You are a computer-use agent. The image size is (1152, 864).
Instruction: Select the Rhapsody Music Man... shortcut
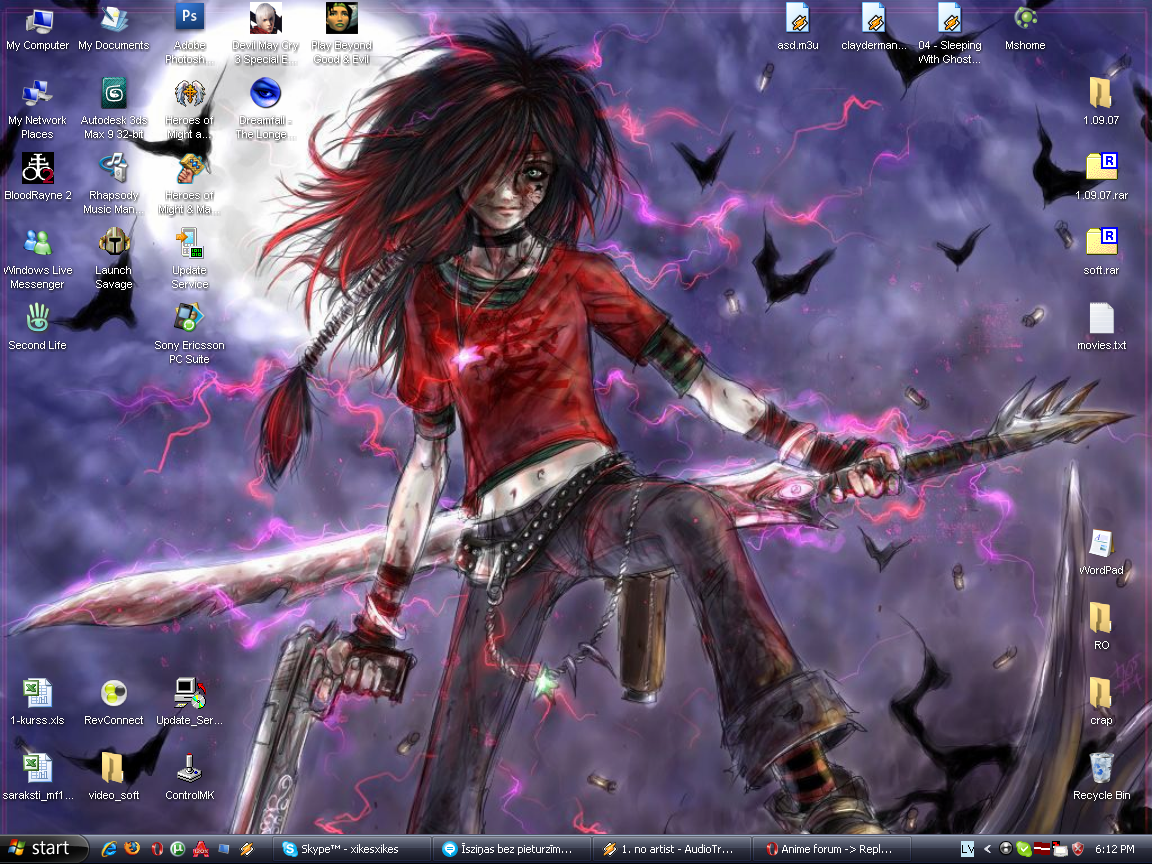[x=113, y=184]
